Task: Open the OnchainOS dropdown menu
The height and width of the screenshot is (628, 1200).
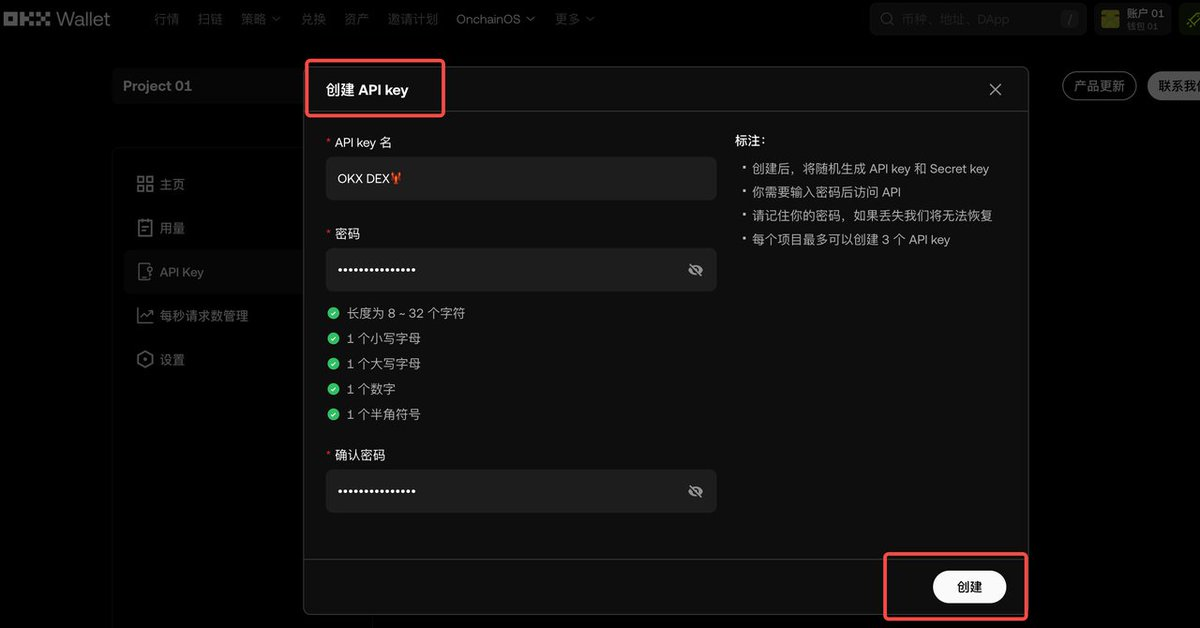Action: pyautogui.click(x=495, y=18)
